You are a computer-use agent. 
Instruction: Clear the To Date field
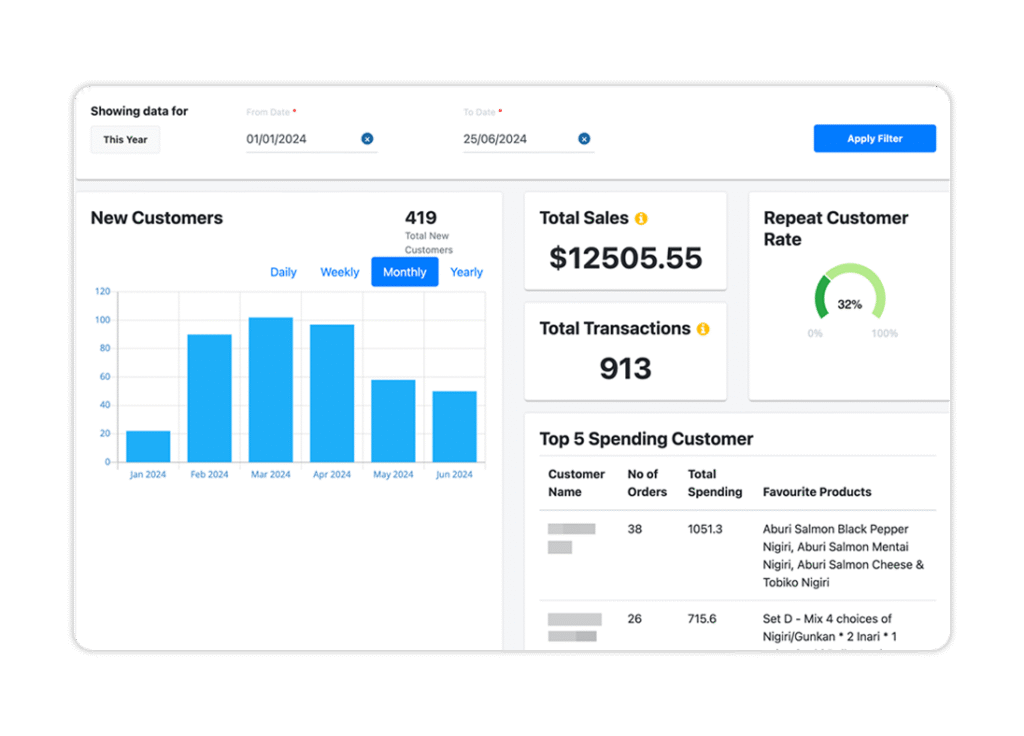click(x=584, y=139)
